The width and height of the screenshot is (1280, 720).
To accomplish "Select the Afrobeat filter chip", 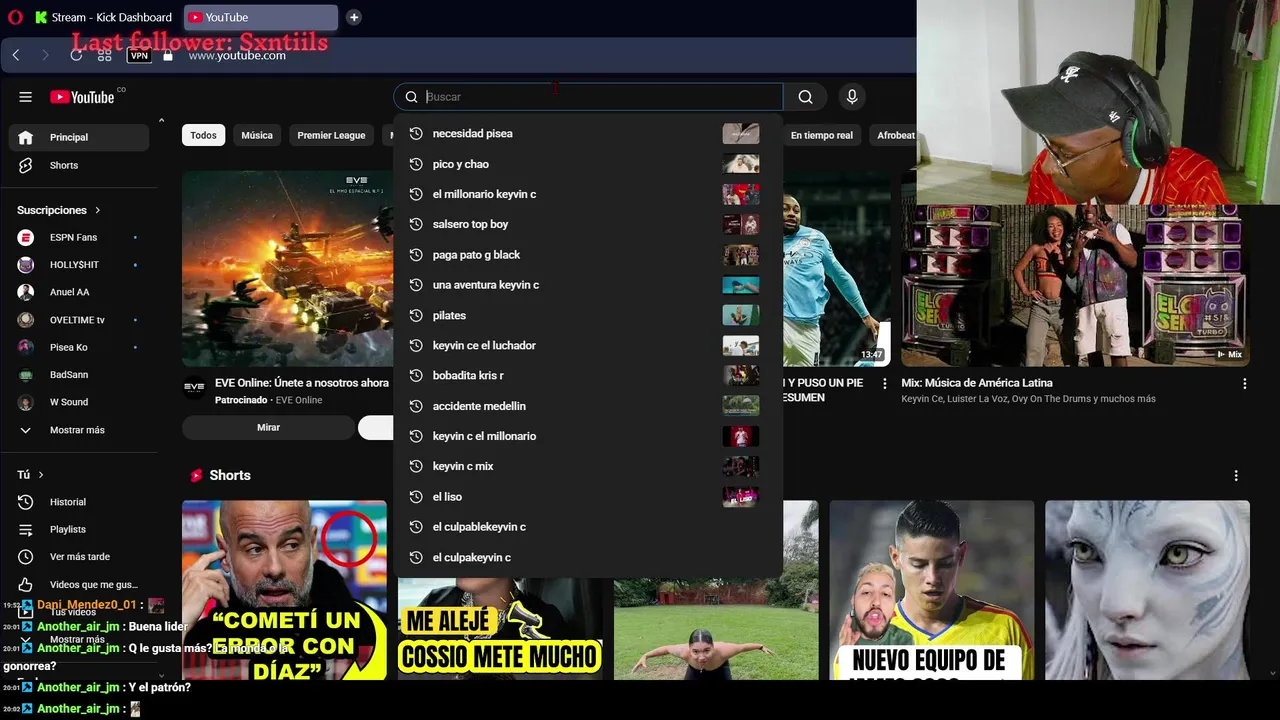I will point(894,135).
